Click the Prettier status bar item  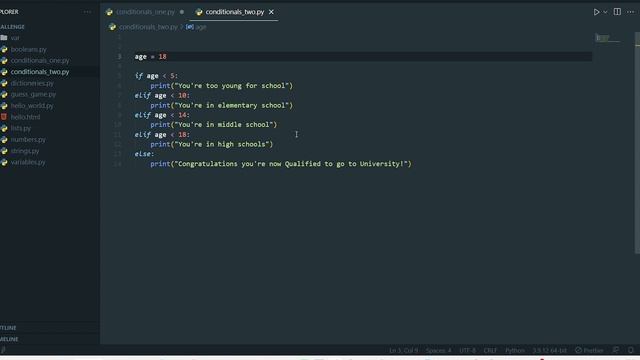[589, 350]
